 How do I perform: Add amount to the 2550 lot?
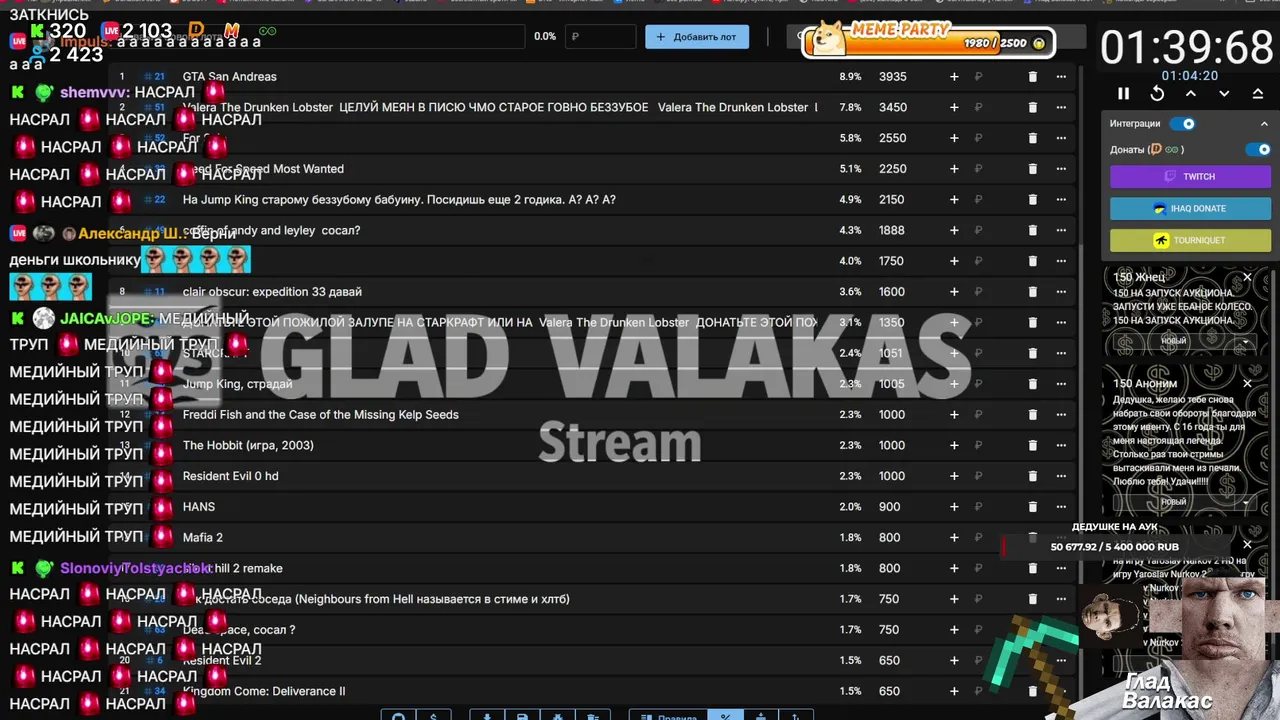point(954,138)
